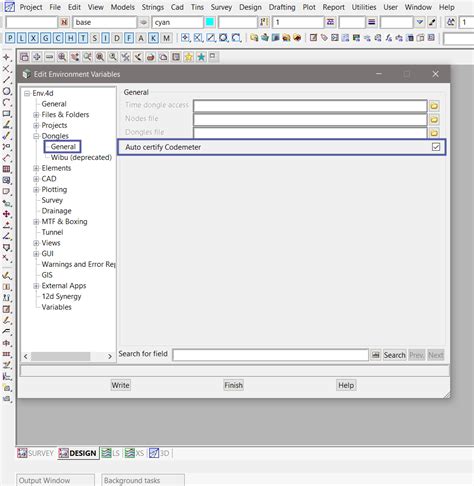Image resolution: width=474 pixels, height=486 pixels.
Task: Toggle the P snap button
Action: (10, 38)
